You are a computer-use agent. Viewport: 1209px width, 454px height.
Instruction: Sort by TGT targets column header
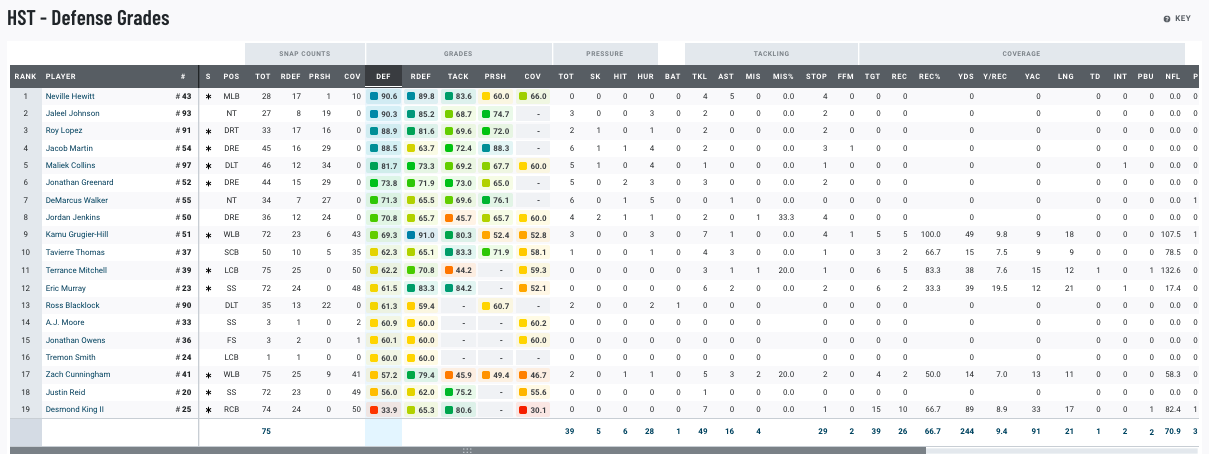pyautogui.click(x=873, y=76)
